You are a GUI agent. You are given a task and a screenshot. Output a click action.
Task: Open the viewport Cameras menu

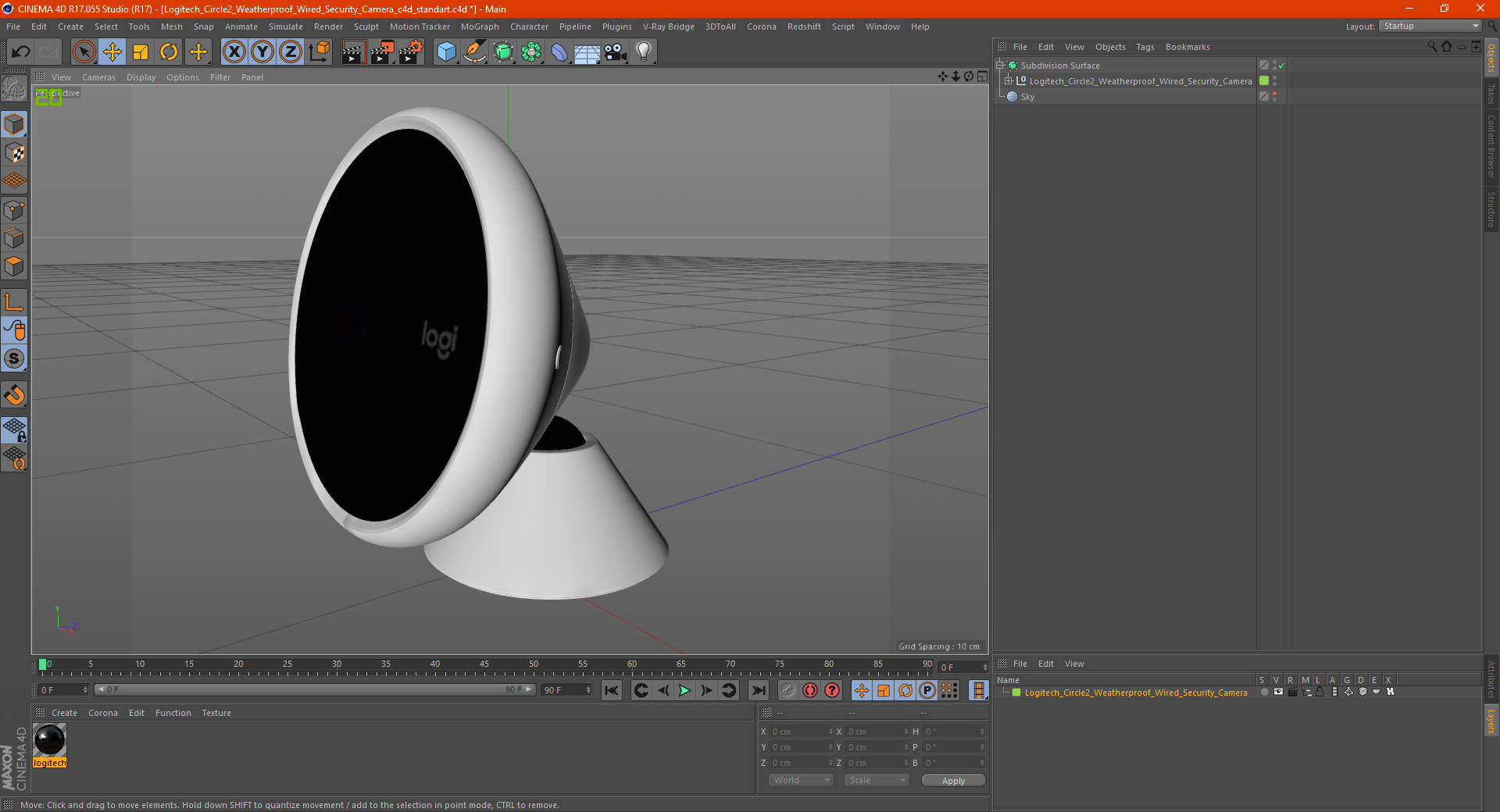coord(98,77)
